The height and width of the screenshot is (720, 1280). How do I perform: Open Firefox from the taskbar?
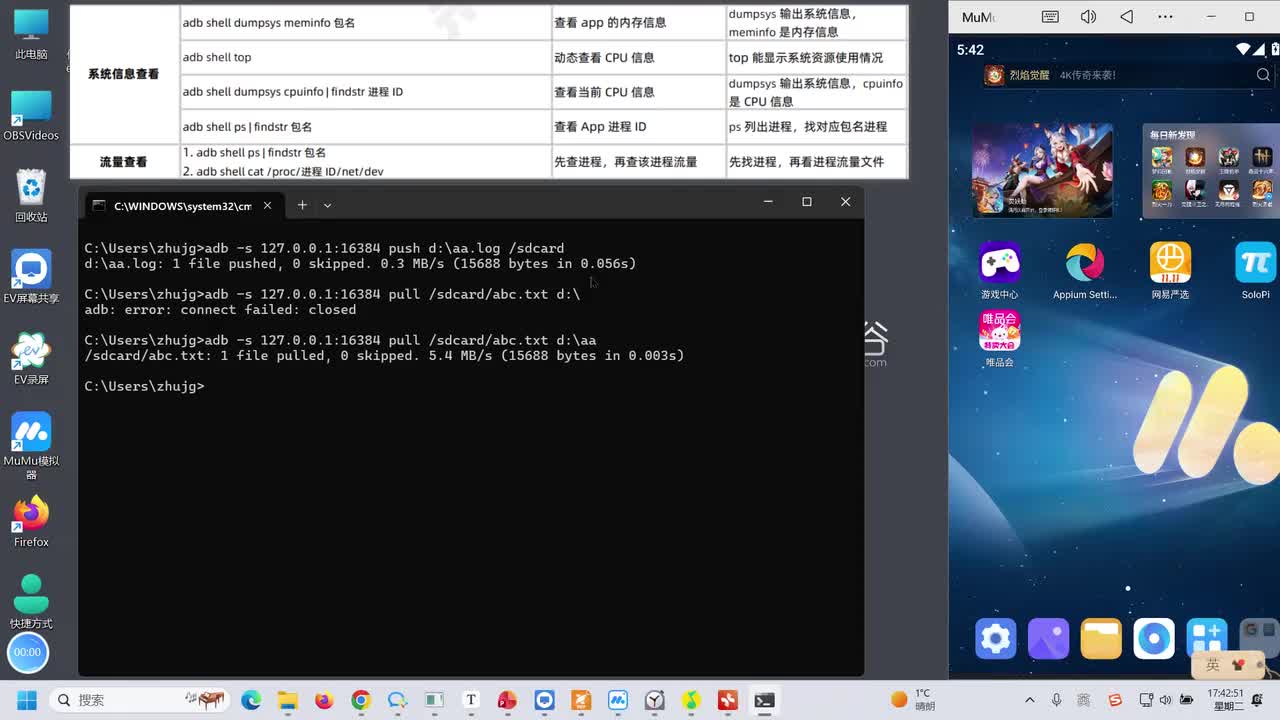[324, 700]
